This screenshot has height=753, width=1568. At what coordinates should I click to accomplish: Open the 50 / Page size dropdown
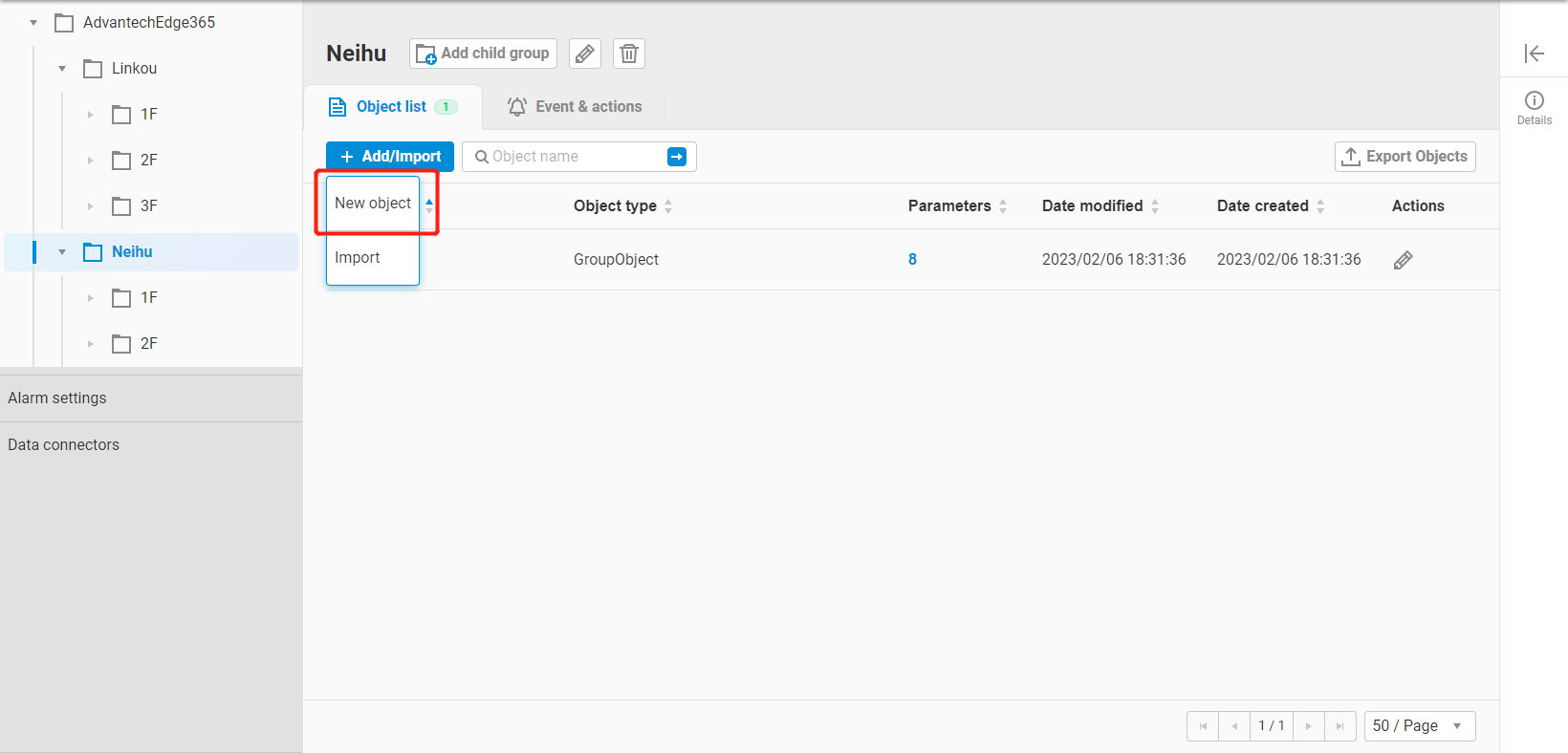pos(1419,726)
